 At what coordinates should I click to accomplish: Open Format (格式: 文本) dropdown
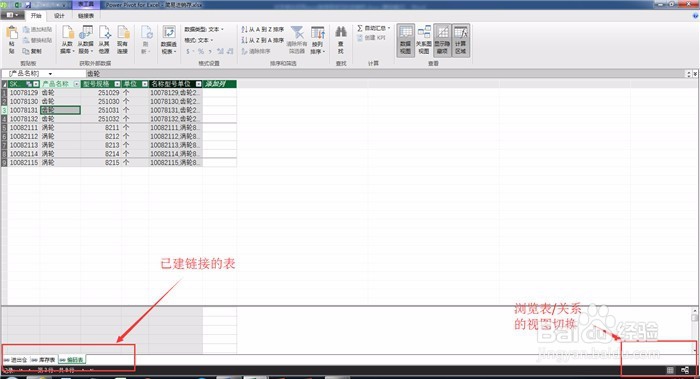[199, 40]
